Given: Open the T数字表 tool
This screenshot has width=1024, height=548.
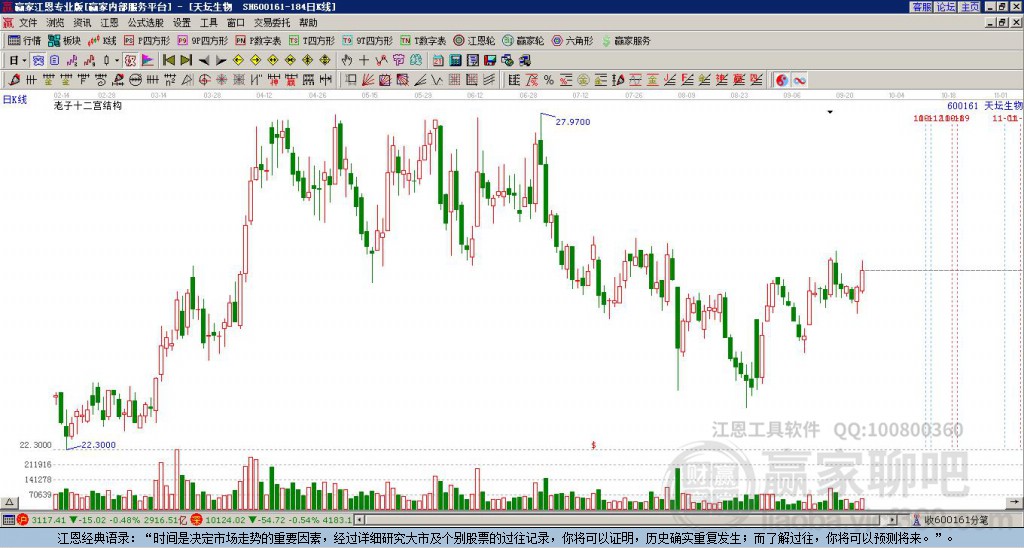Looking at the screenshot, I should pyautogui.click(x=423, y=40).
